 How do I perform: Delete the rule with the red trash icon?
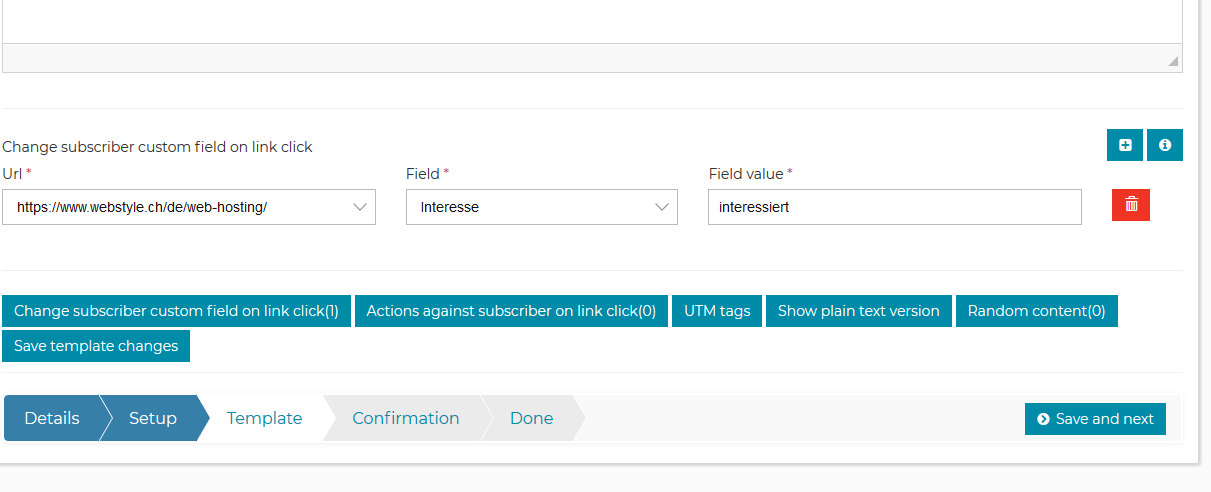tap(1131, 205)
